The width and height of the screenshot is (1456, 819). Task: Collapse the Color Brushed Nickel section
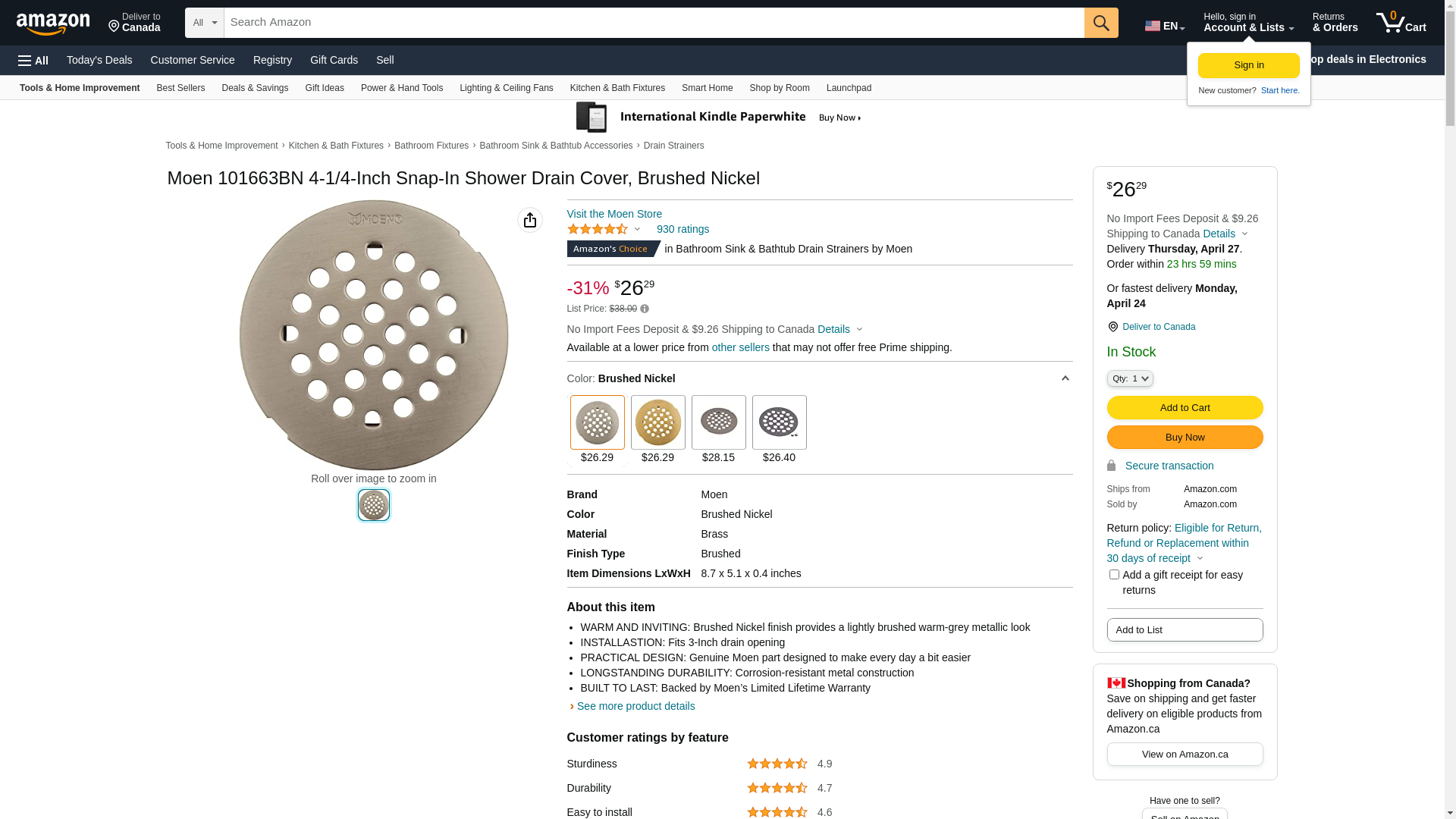1065,378
